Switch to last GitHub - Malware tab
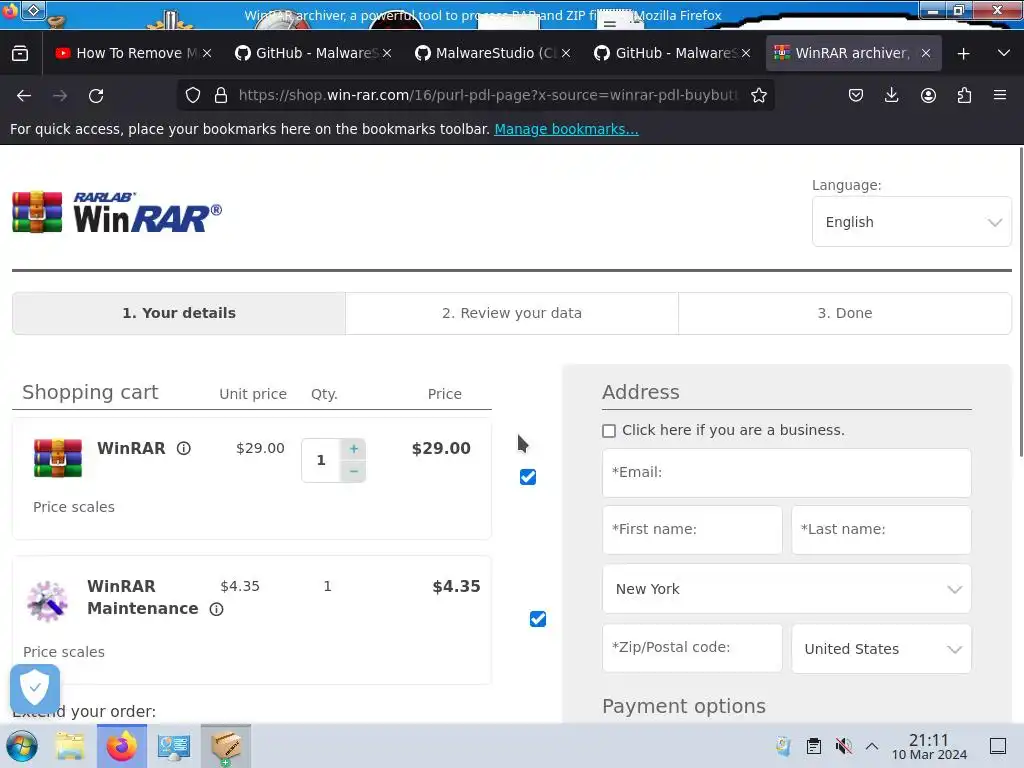 point(673,53)
